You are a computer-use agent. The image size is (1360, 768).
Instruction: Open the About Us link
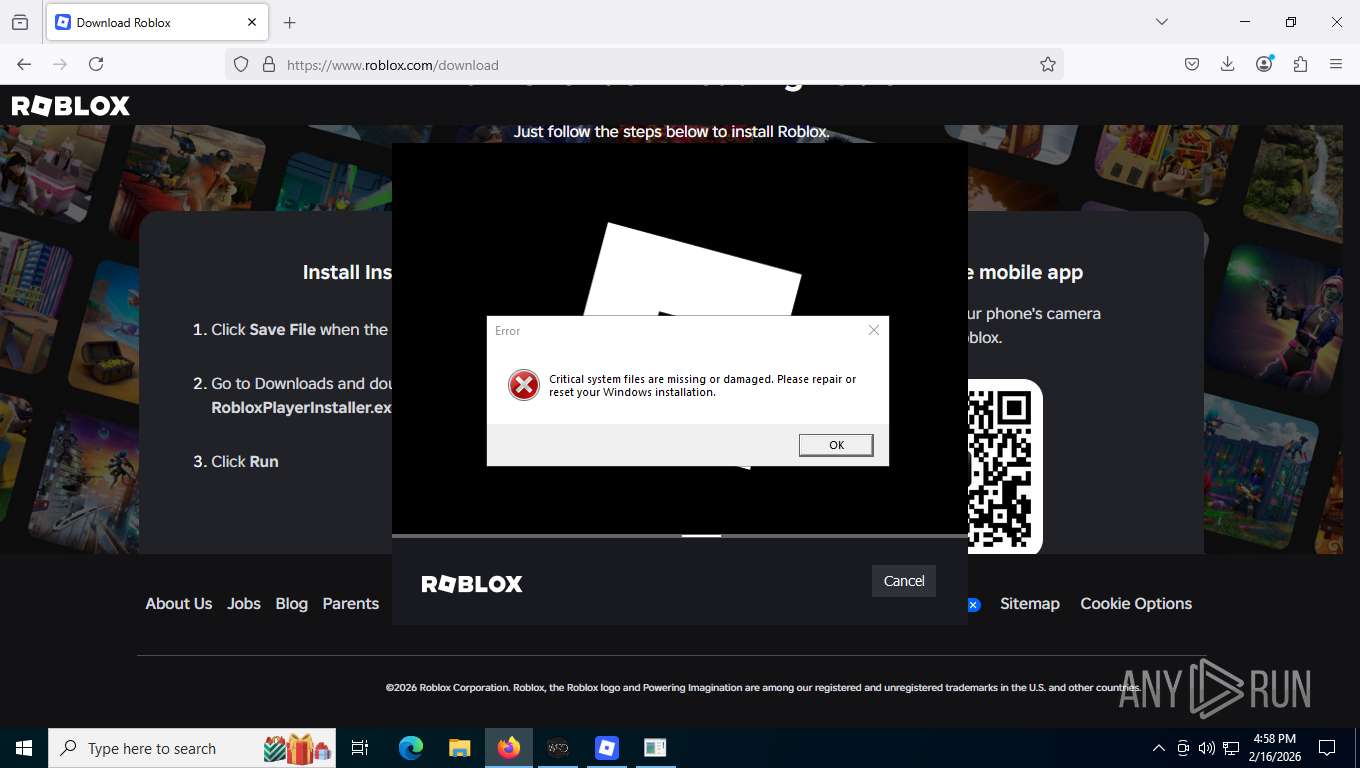(x=179, y=603)
